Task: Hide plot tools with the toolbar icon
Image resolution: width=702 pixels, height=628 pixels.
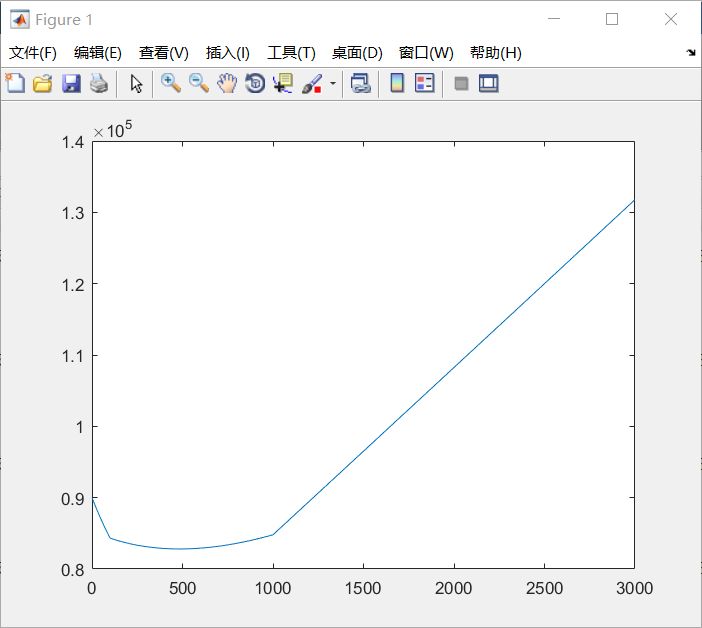Action: point(461,84)
